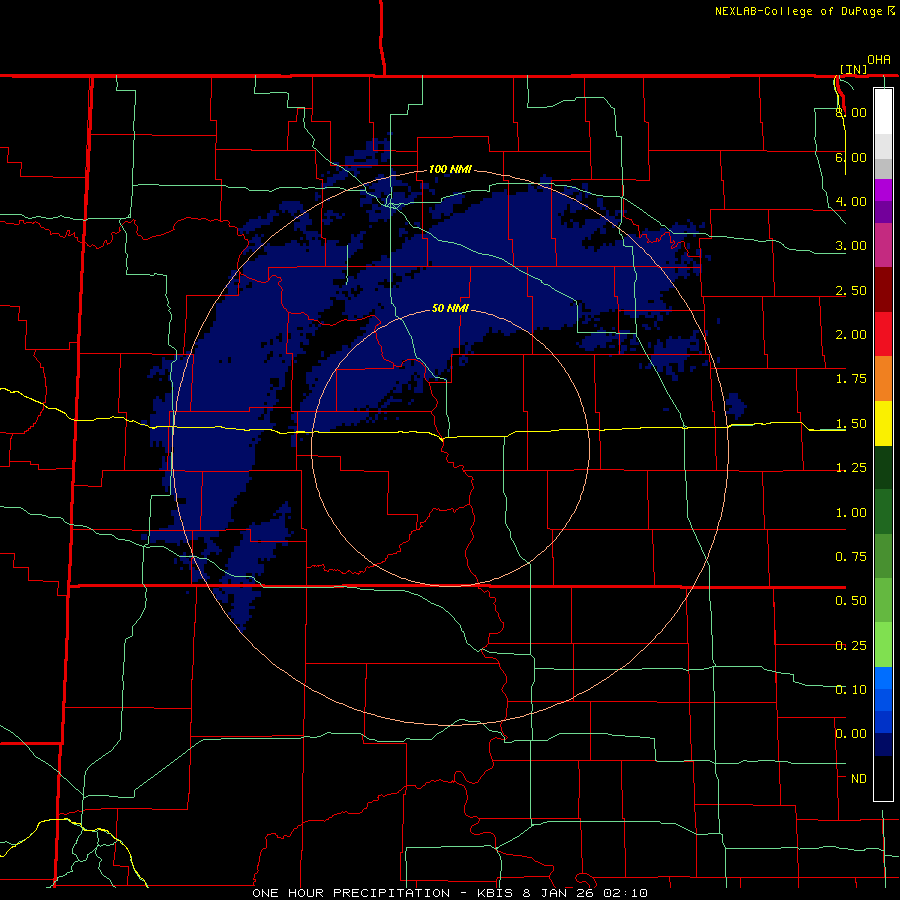
Task: Click the 0.00 legend value
Action: [851, 734]
